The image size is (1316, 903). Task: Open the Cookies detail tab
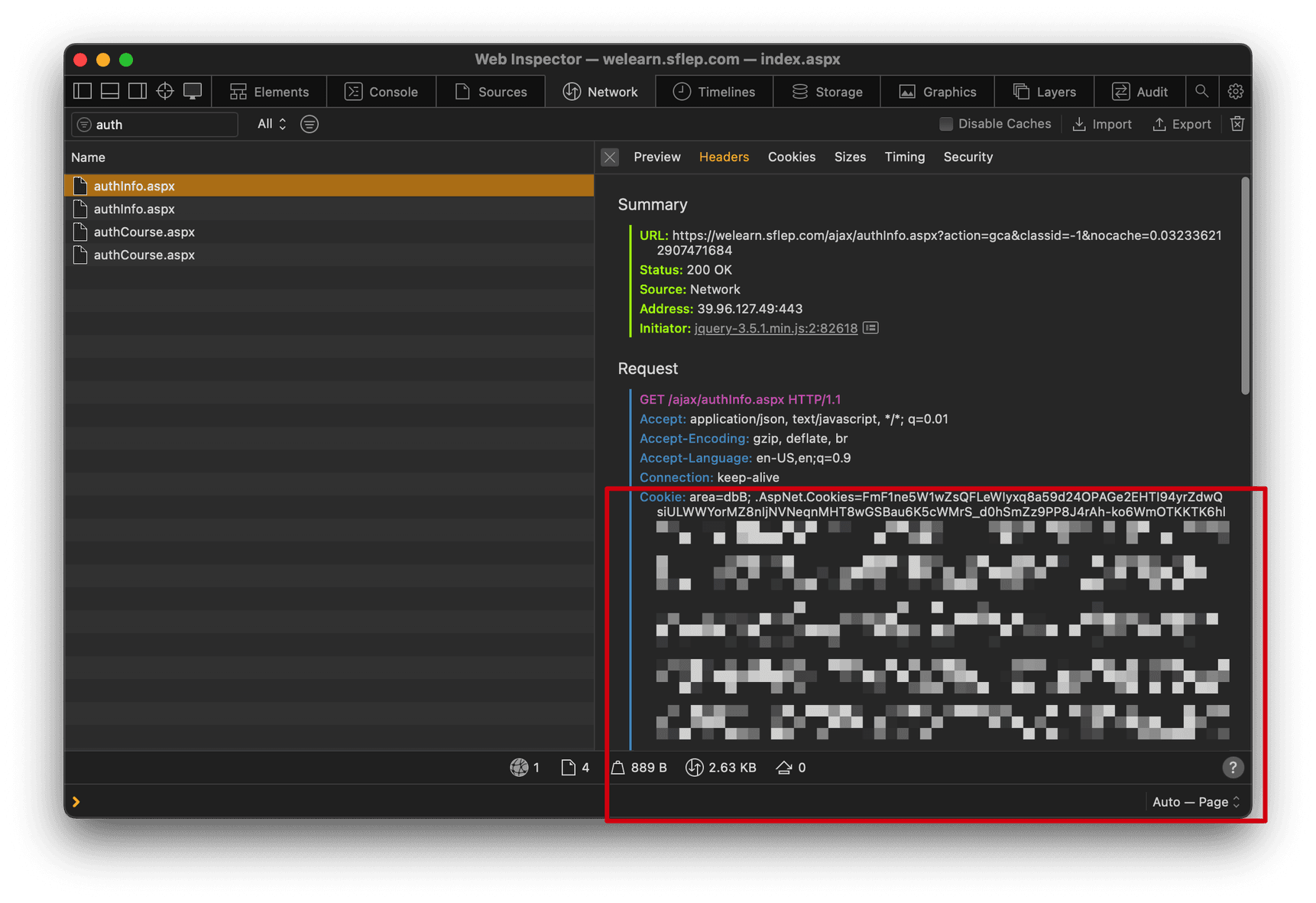click(x=791, y=157)
